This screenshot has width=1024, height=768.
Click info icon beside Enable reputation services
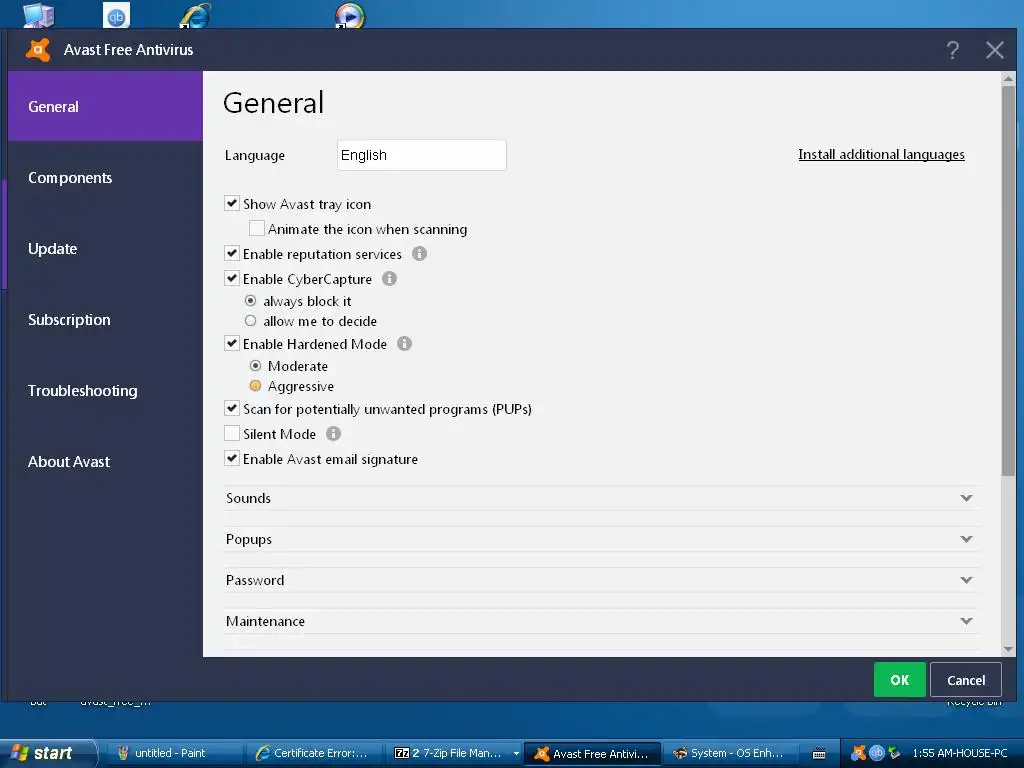419,253
